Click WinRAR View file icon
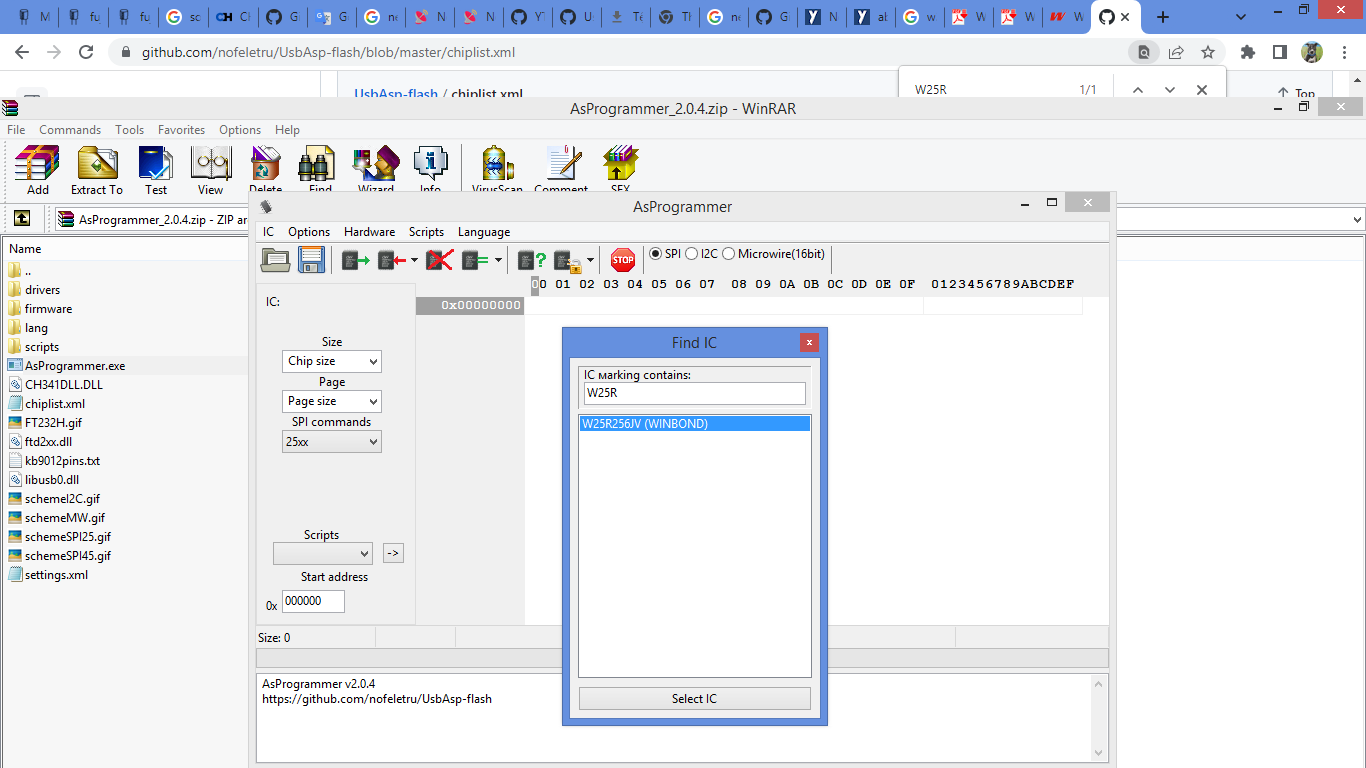1366x768 pixels. 210,170
